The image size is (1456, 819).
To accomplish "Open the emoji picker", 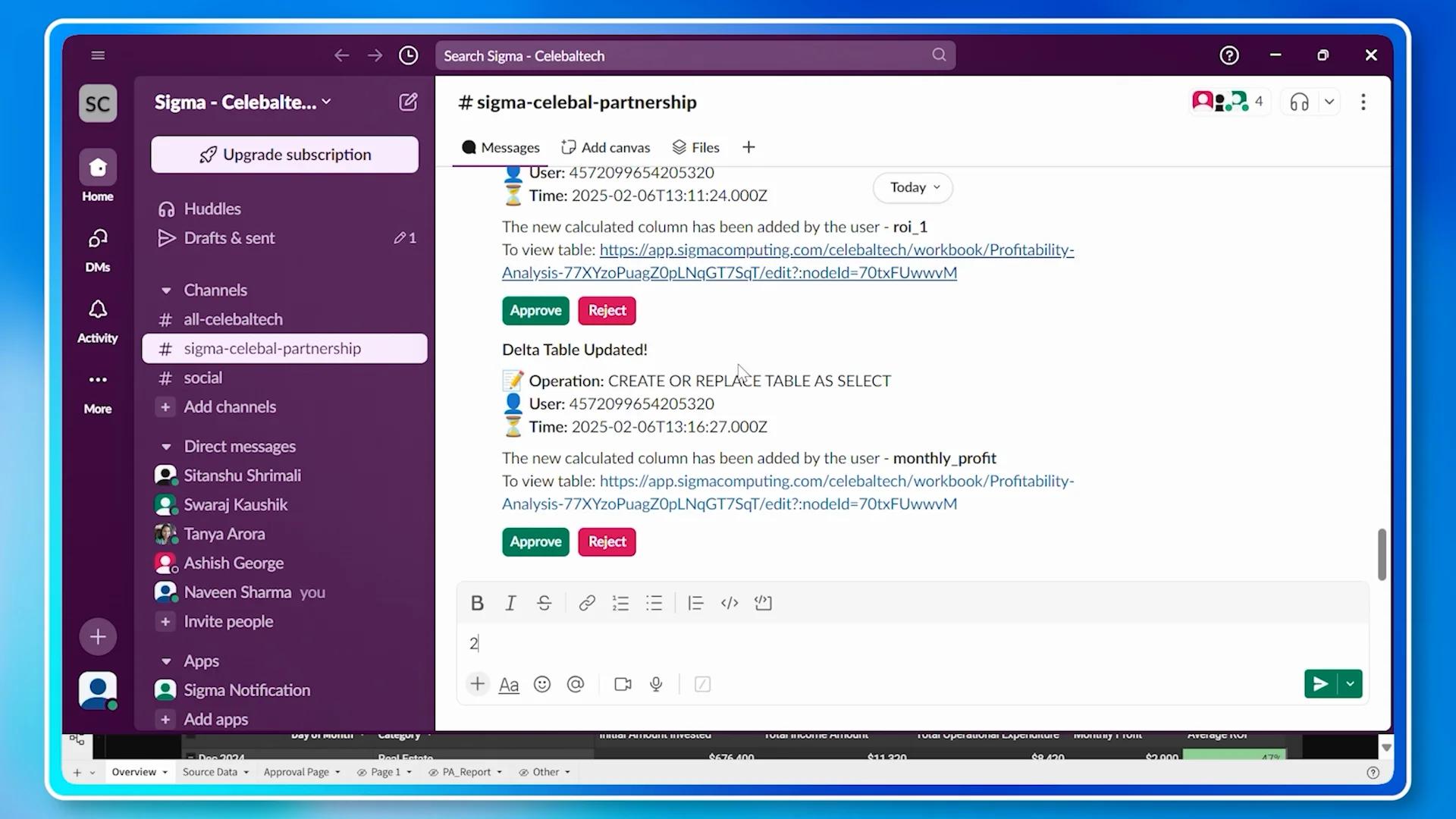I will coord(542,685).
